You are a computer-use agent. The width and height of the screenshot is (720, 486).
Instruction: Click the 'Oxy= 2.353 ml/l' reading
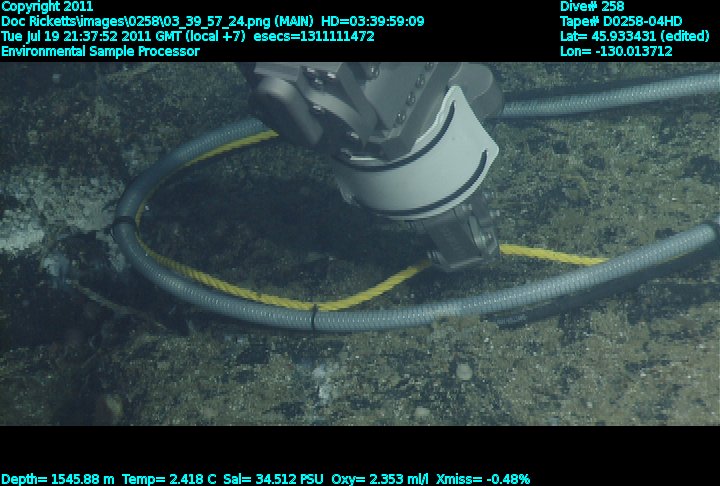pyautogui.click(x=380, y=479)
